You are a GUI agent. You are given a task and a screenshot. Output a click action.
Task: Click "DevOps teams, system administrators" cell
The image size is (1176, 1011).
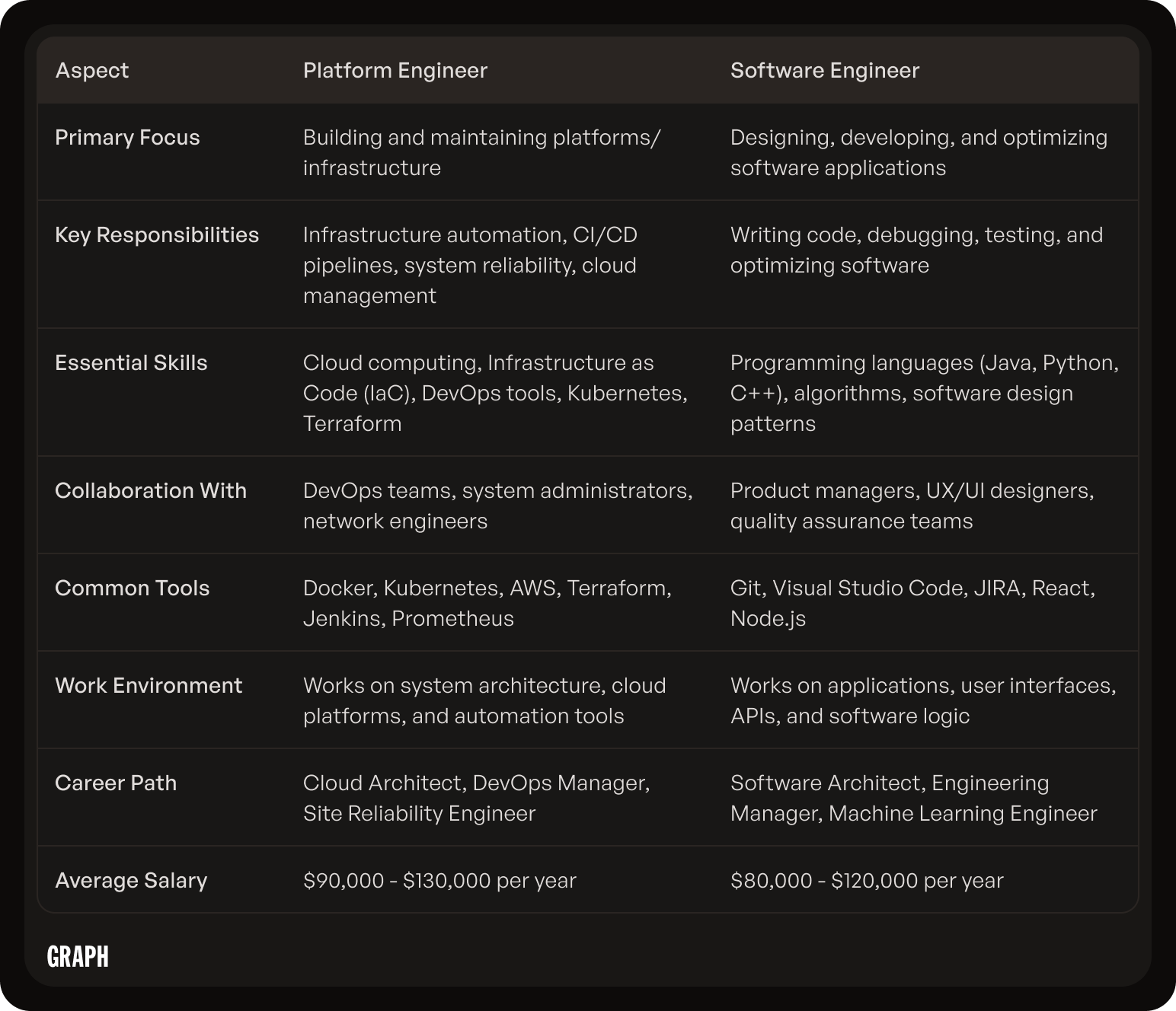point(498,505)
